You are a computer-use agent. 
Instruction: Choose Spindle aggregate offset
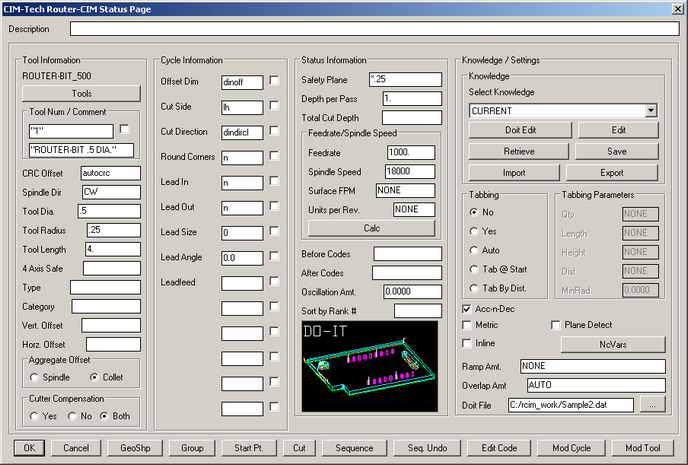pos(34,377)
